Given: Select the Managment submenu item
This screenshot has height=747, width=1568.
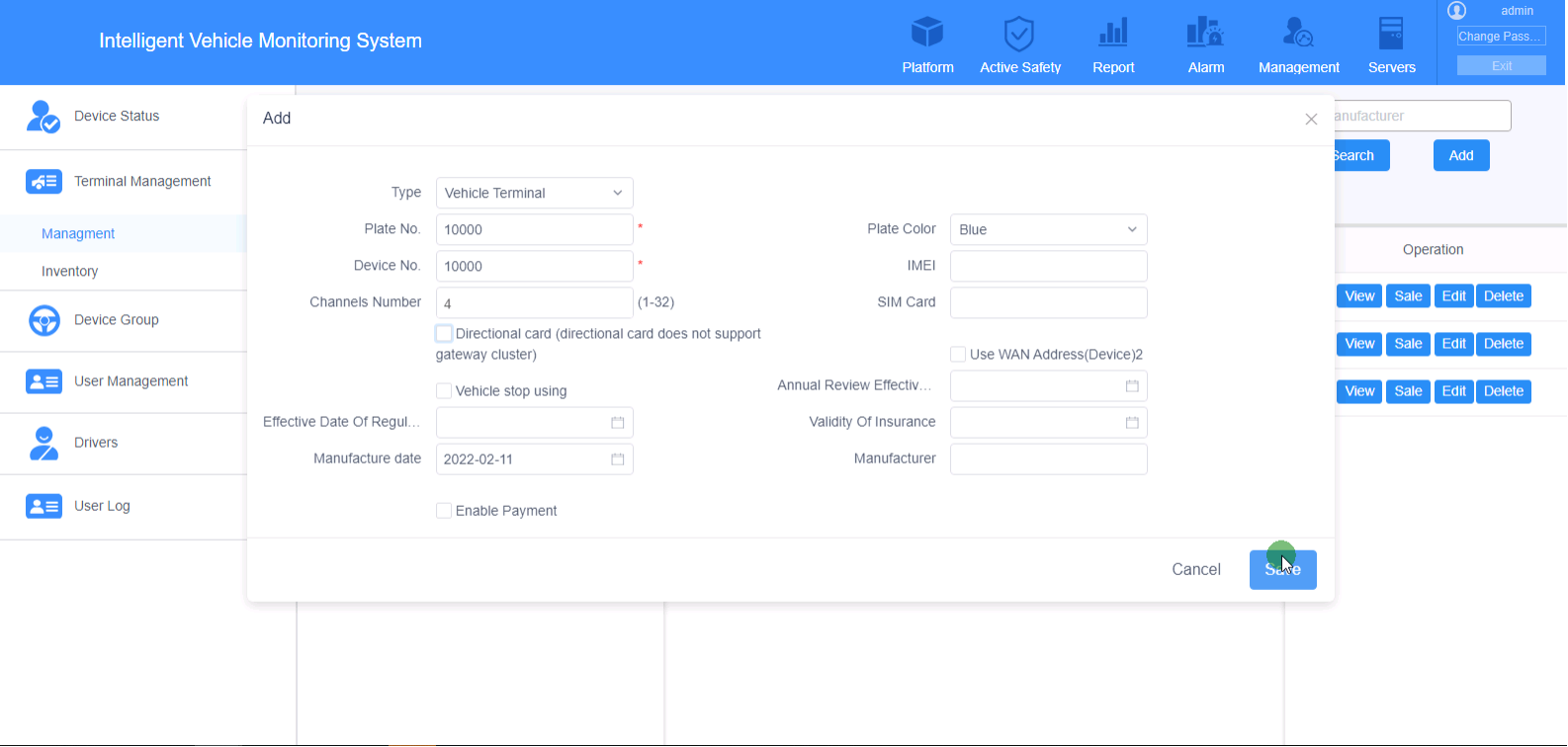Looking at the screenshot, I should click(78, 234).
